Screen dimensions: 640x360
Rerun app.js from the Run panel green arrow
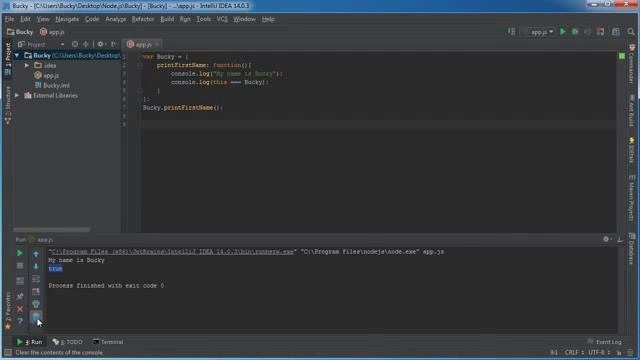click(x=20, y=253)
